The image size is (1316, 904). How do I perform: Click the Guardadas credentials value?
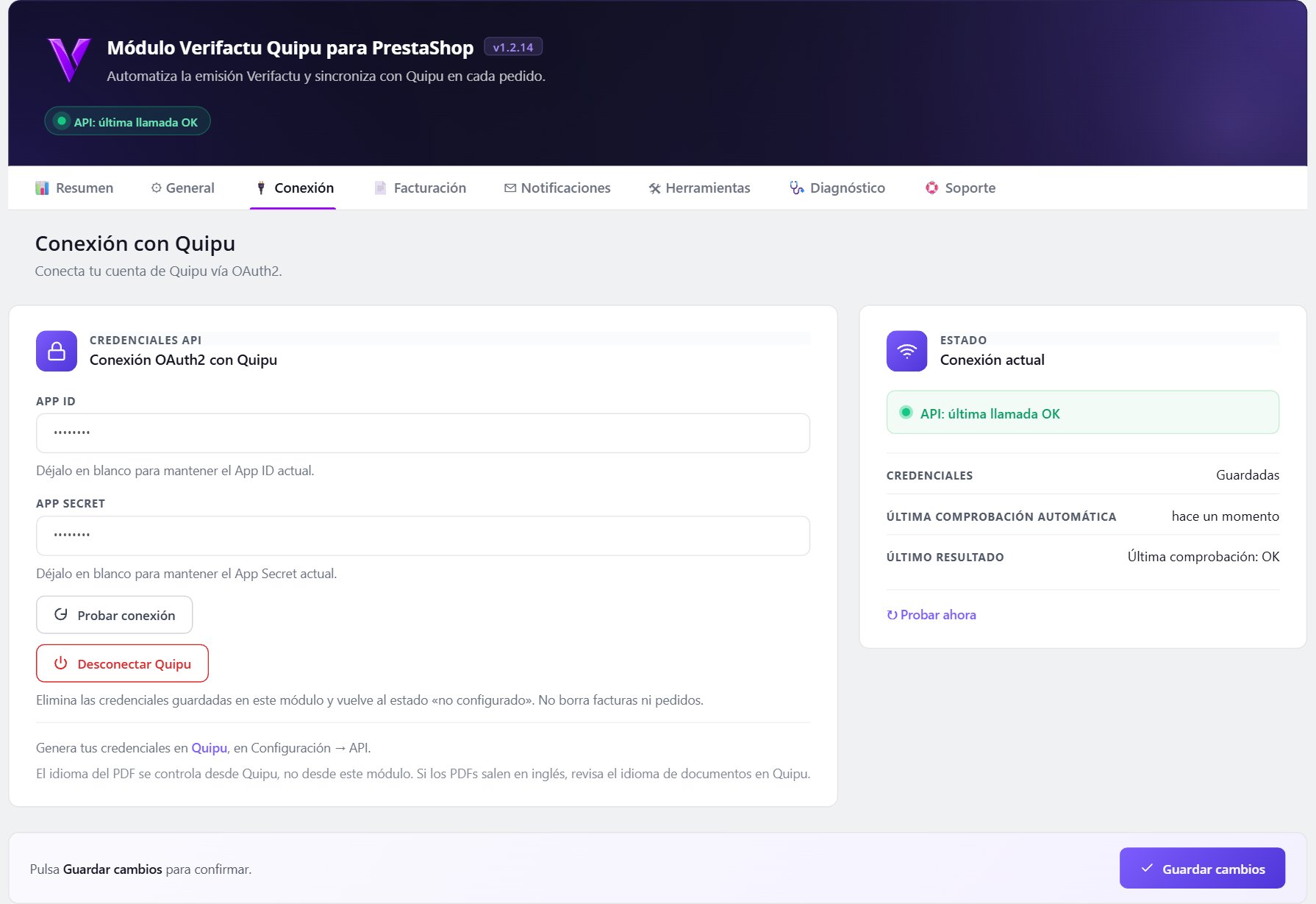point(1247,474)
